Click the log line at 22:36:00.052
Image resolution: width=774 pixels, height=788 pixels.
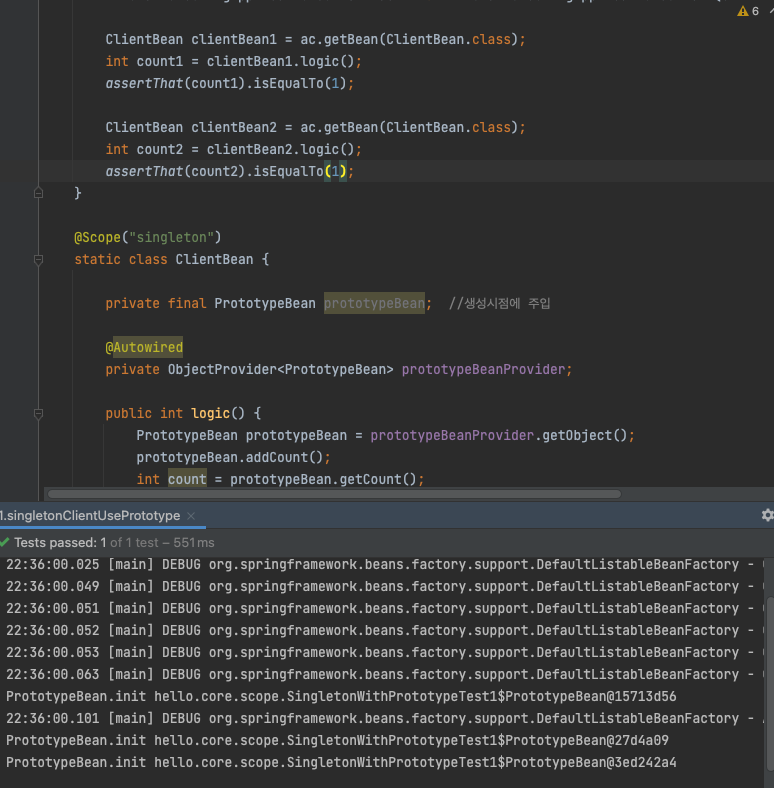pyautogui.click(x=382, y=630)
